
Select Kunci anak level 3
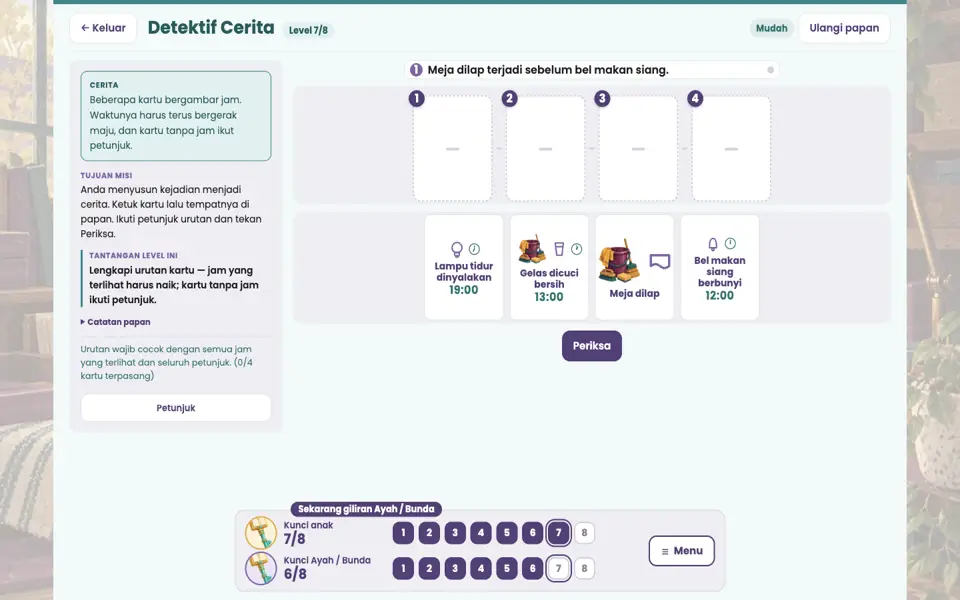455,533
